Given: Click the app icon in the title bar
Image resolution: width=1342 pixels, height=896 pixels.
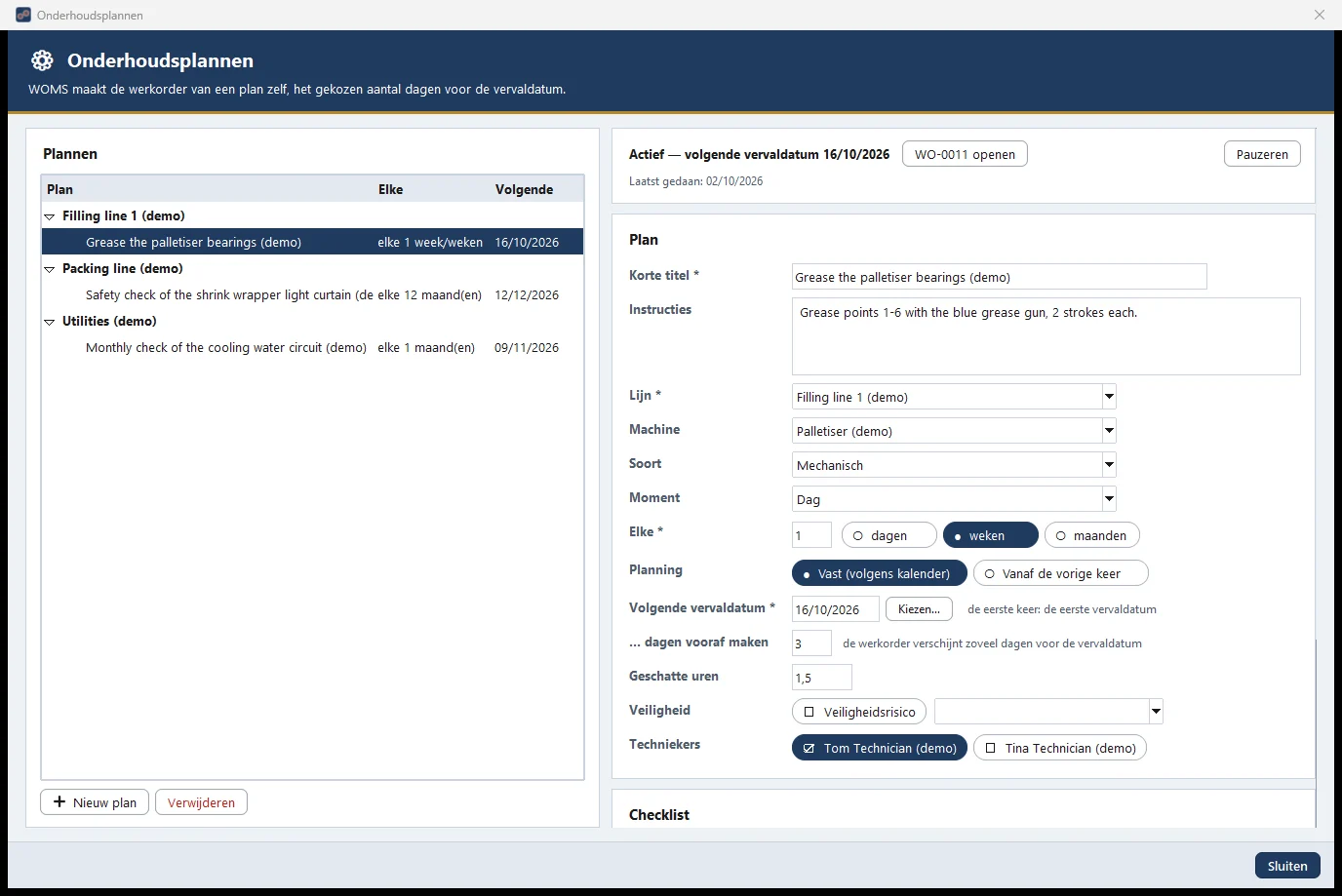Looking at the screenshot, I should point(23,15).
